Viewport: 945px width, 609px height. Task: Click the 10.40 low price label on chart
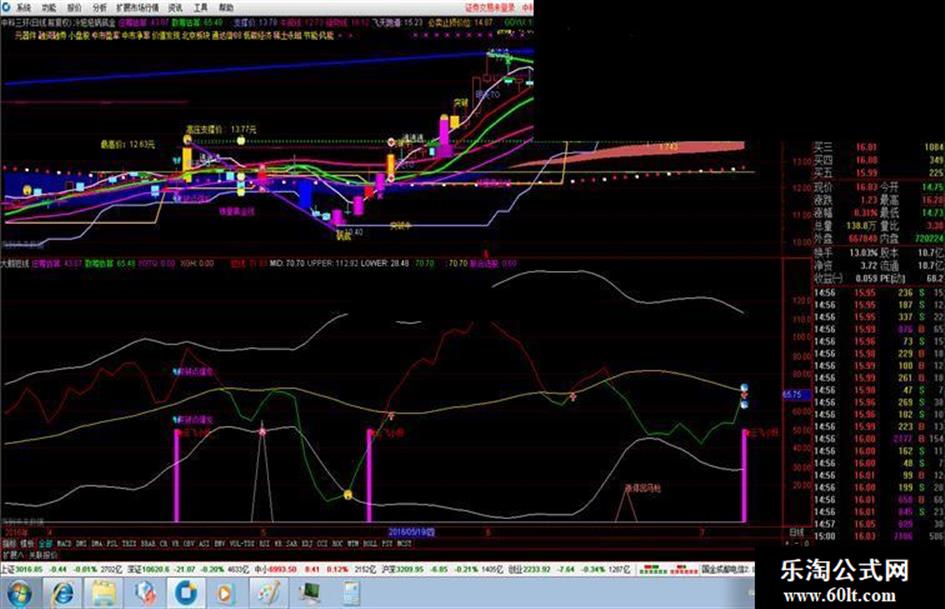[354, 232]
